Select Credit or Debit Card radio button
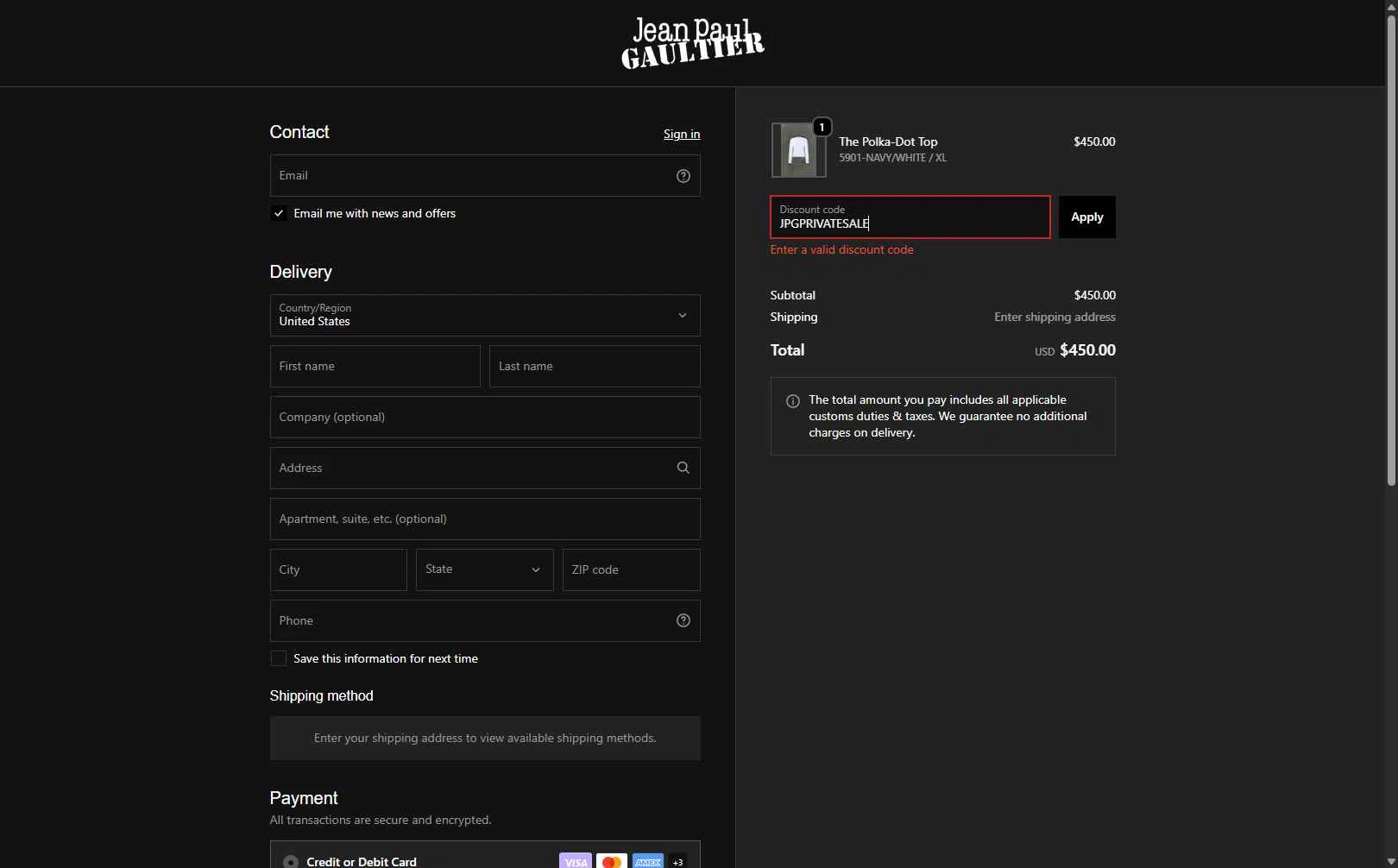This screenshot has width=1398, height=868. [291, 861]
